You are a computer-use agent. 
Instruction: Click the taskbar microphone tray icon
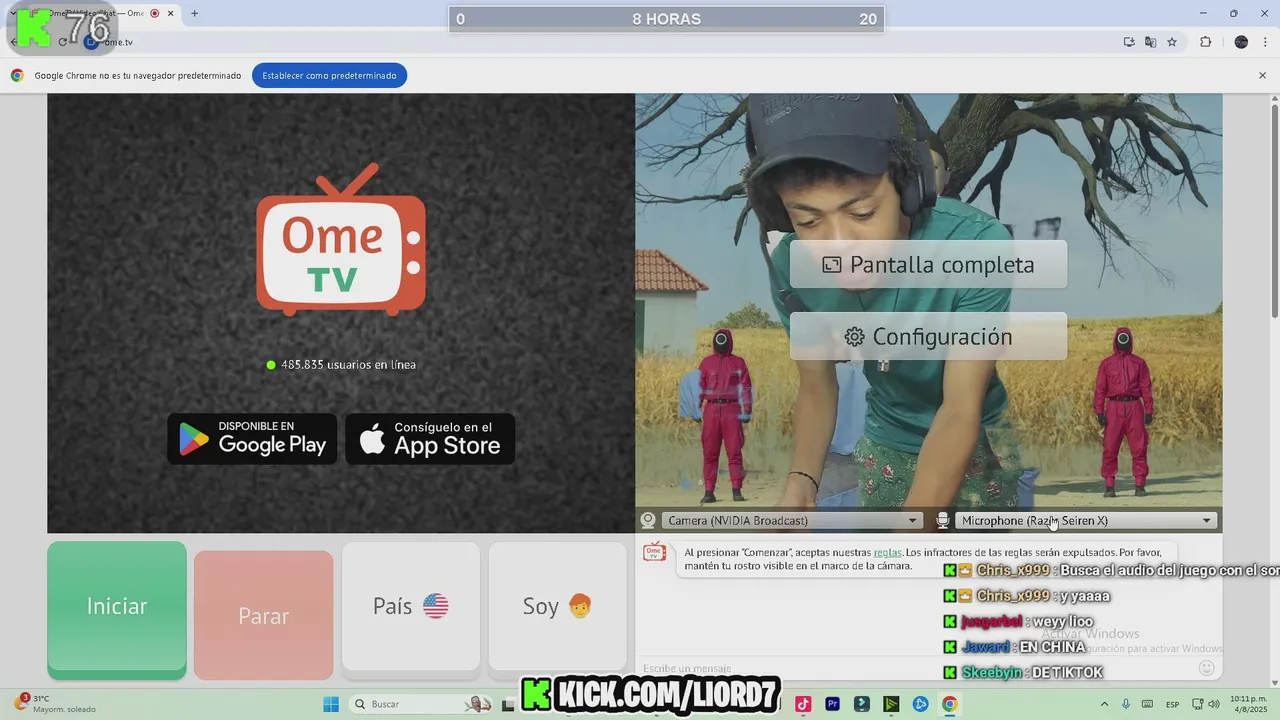1126,704
